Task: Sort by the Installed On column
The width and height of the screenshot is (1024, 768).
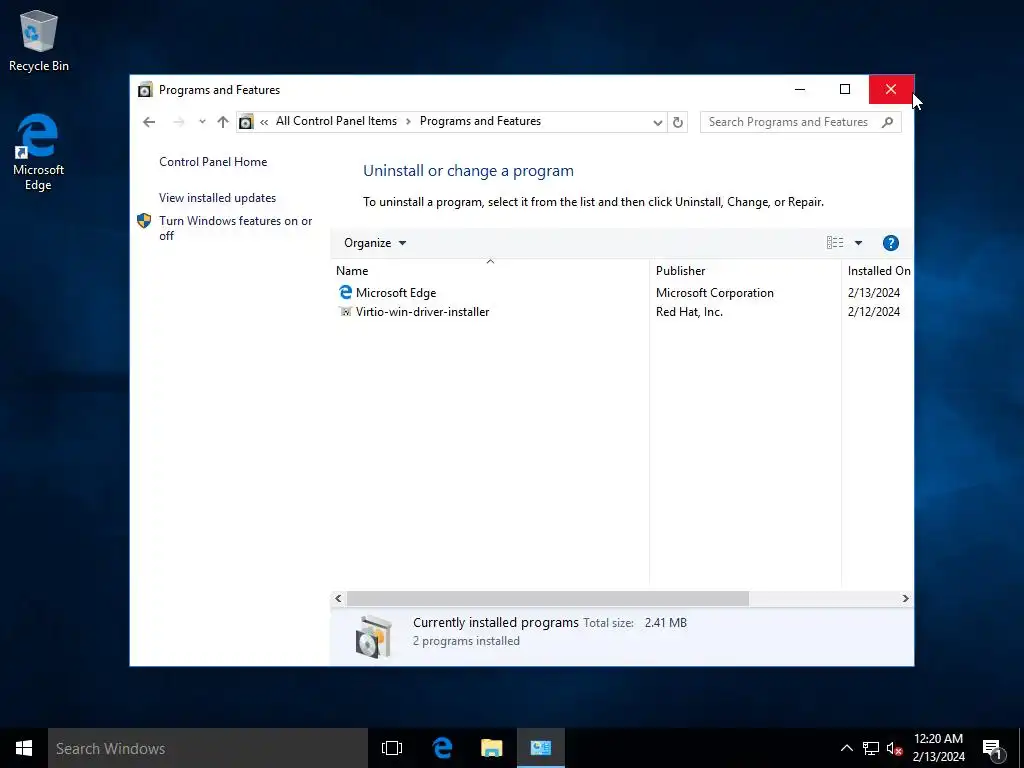Action: click(879, 270)
